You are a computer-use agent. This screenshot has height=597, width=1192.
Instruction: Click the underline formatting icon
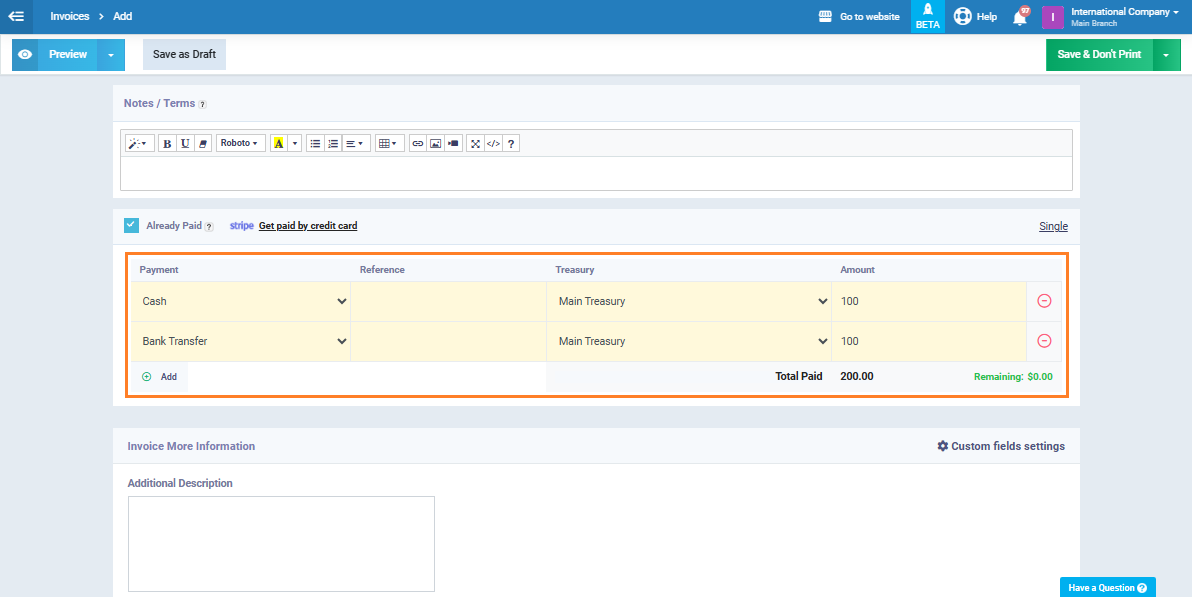pos(185,144)
